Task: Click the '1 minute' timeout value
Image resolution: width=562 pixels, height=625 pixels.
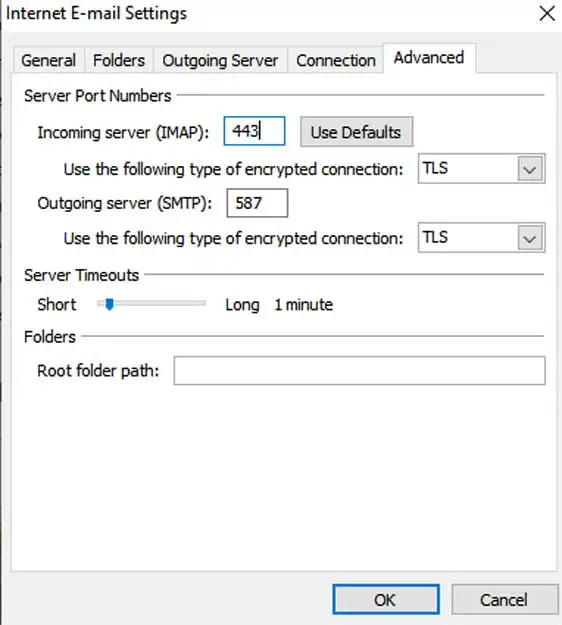Action: tap(304, 305)
